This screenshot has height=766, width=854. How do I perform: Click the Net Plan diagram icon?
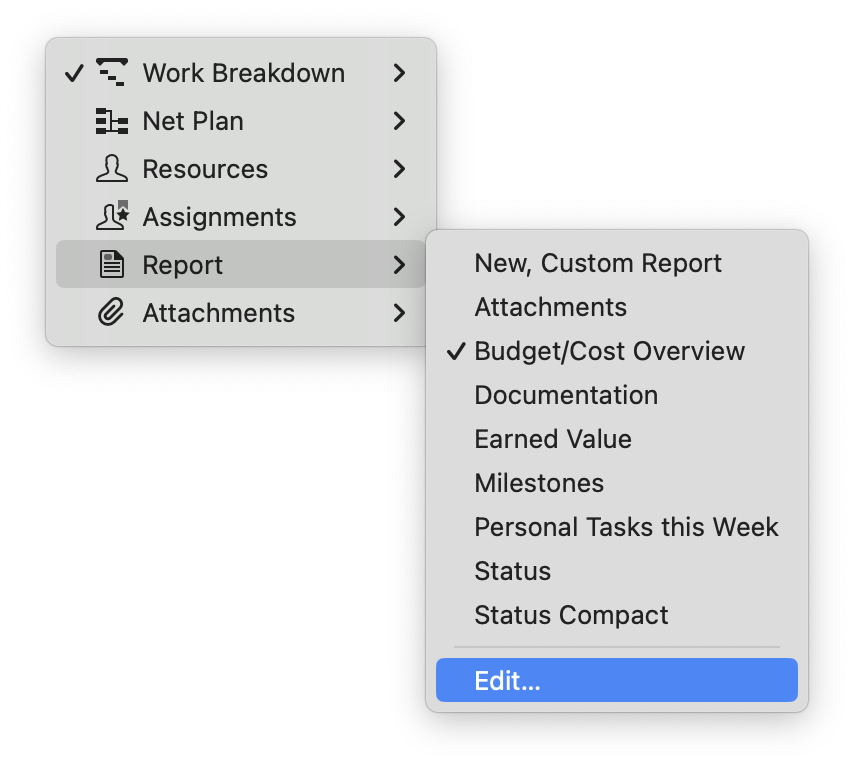[x=113, y=120]
